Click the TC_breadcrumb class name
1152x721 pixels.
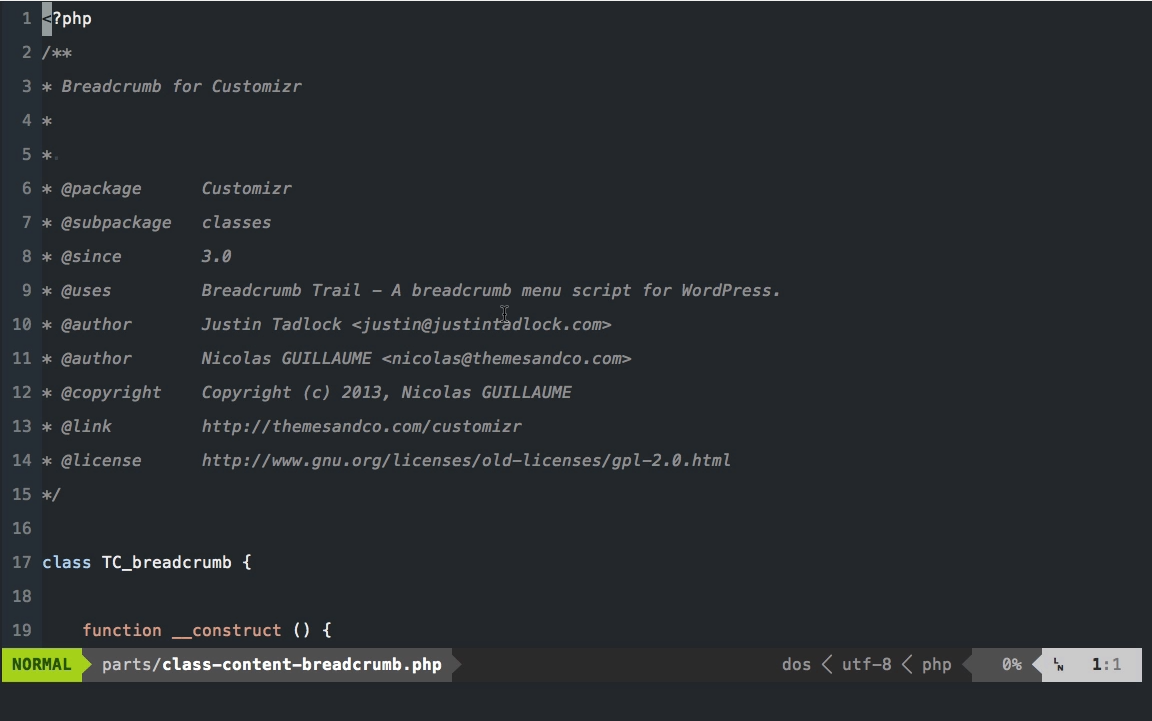(x=167, y=562)
